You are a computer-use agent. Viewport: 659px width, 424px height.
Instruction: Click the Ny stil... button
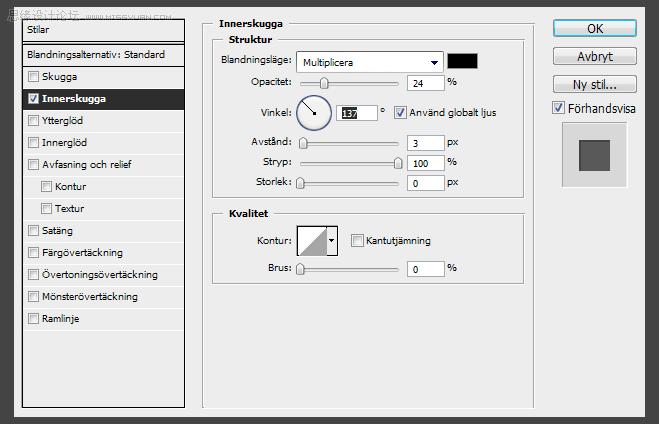595,84
